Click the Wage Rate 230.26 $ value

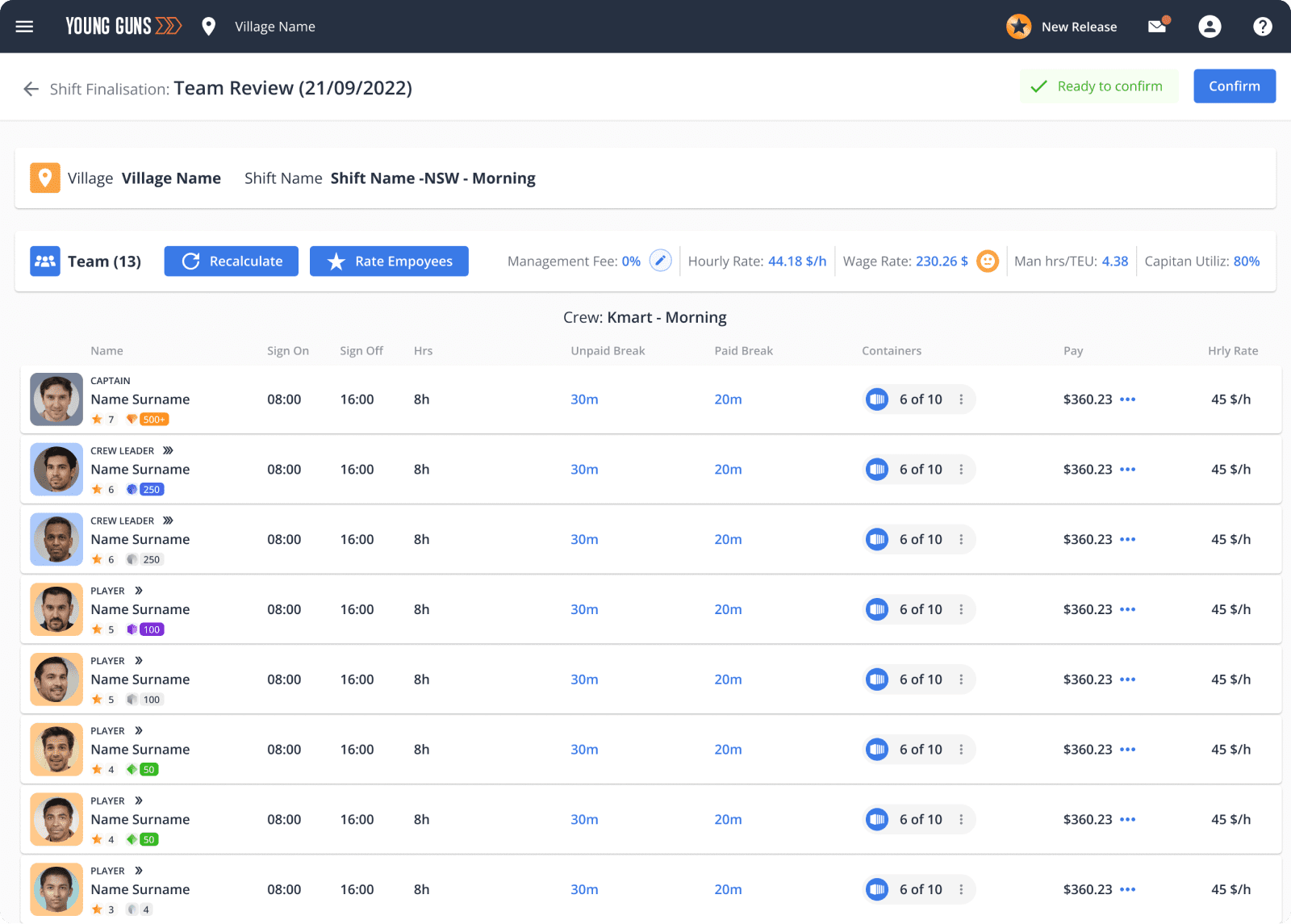coord(942,261)
